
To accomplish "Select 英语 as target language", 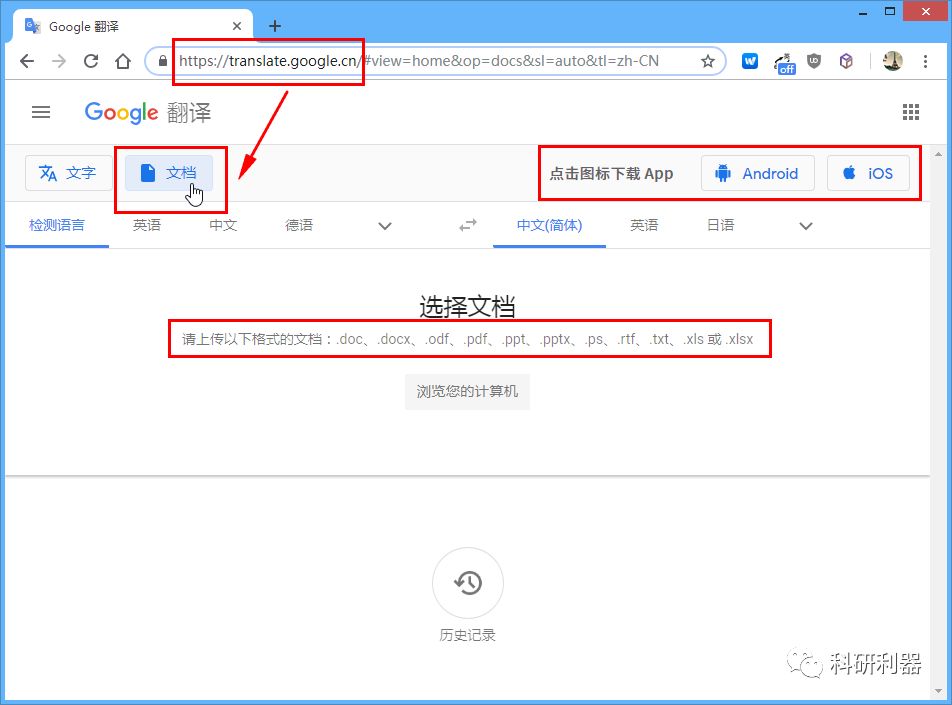I will click(x=644, y=225).
